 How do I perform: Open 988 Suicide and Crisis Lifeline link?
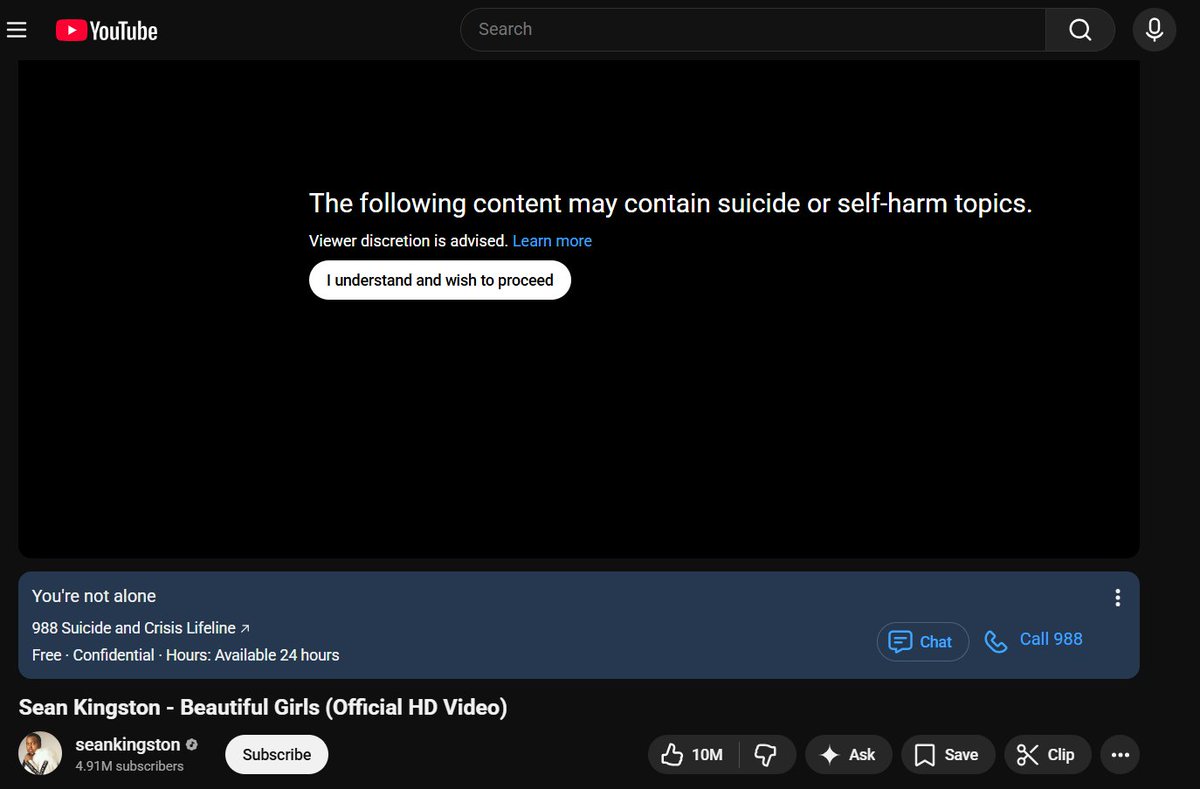click(141, 628)
